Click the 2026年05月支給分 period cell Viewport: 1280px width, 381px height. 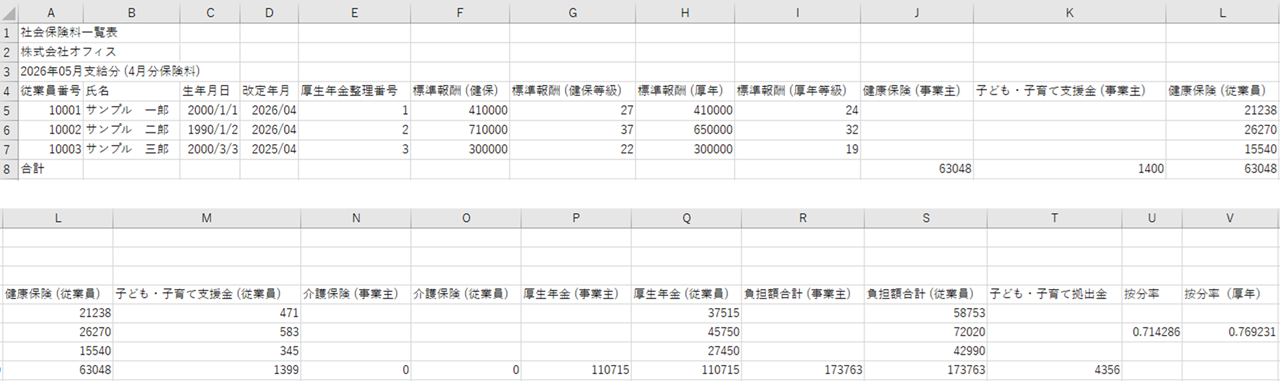pos(110,71)
